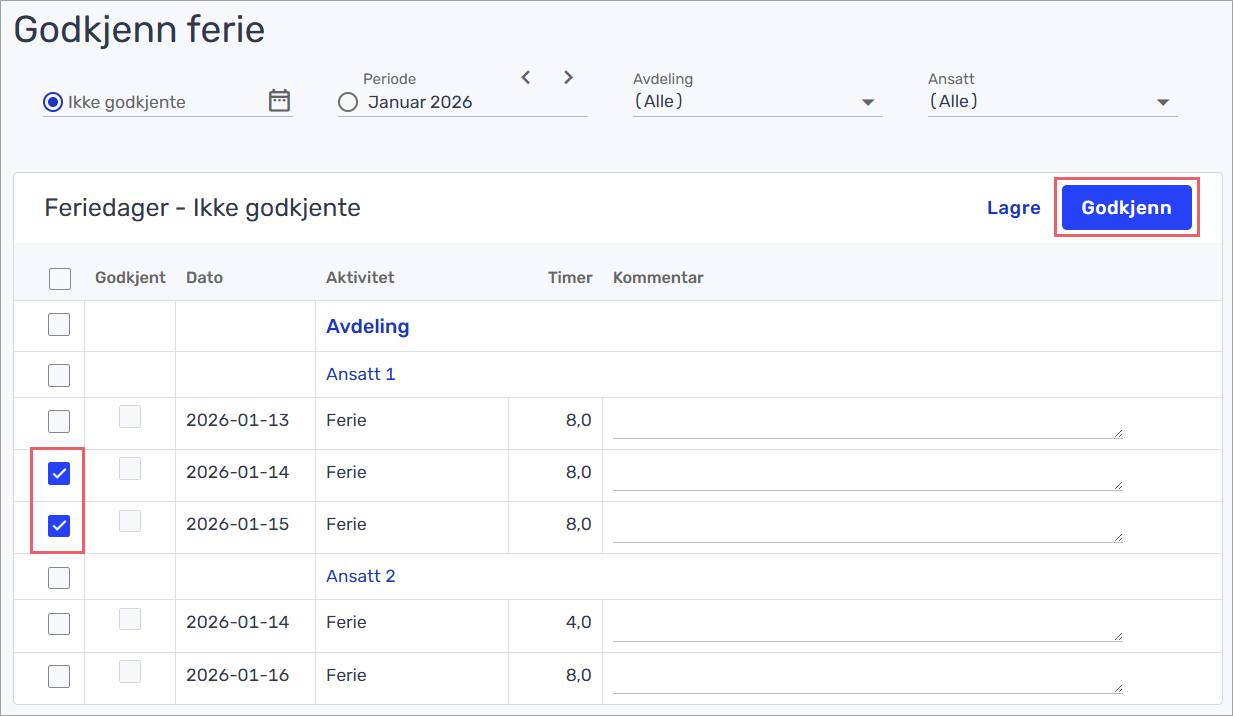Select the 2026-01-13 row checkbox
This screenshot has width=1233, height=716.
(59, 421)
